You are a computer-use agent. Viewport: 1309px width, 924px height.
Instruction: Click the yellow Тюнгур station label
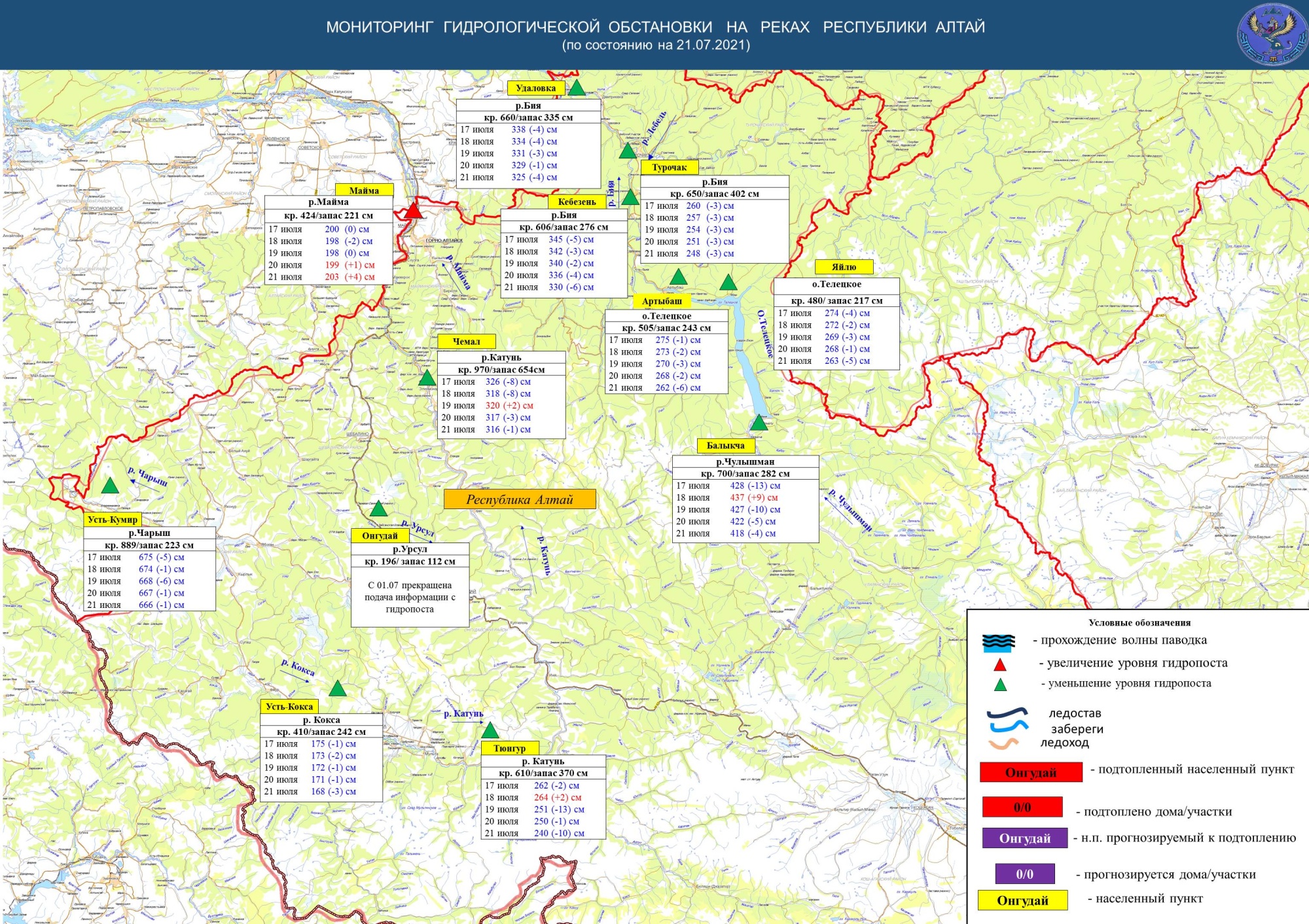510,748
